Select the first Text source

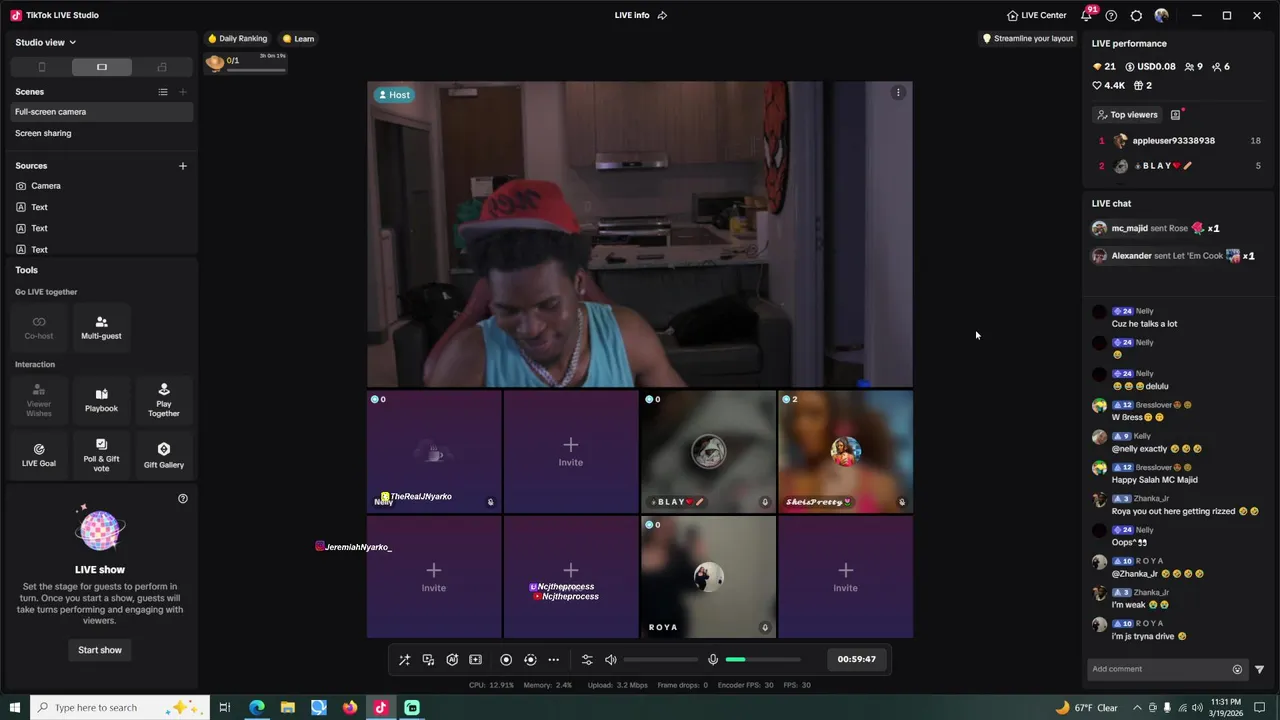(100, 207)
